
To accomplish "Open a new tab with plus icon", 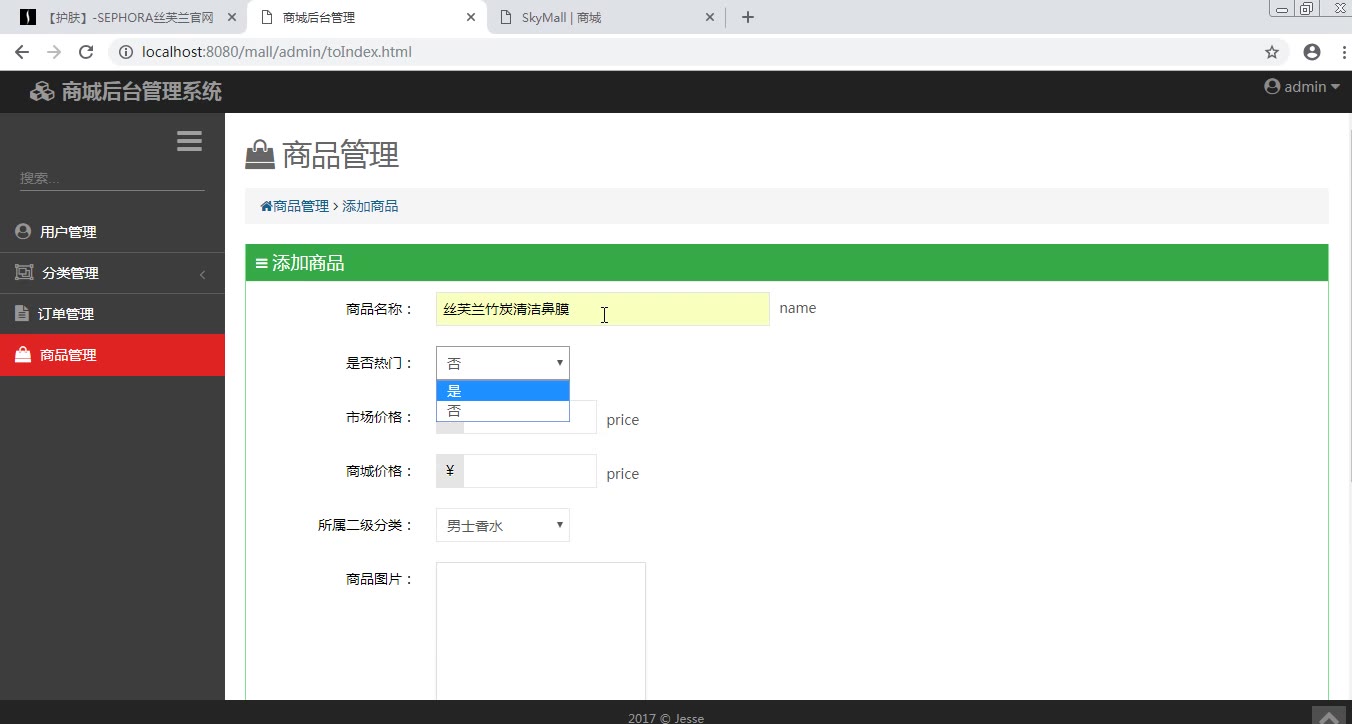I will click(x=748, y=17).
